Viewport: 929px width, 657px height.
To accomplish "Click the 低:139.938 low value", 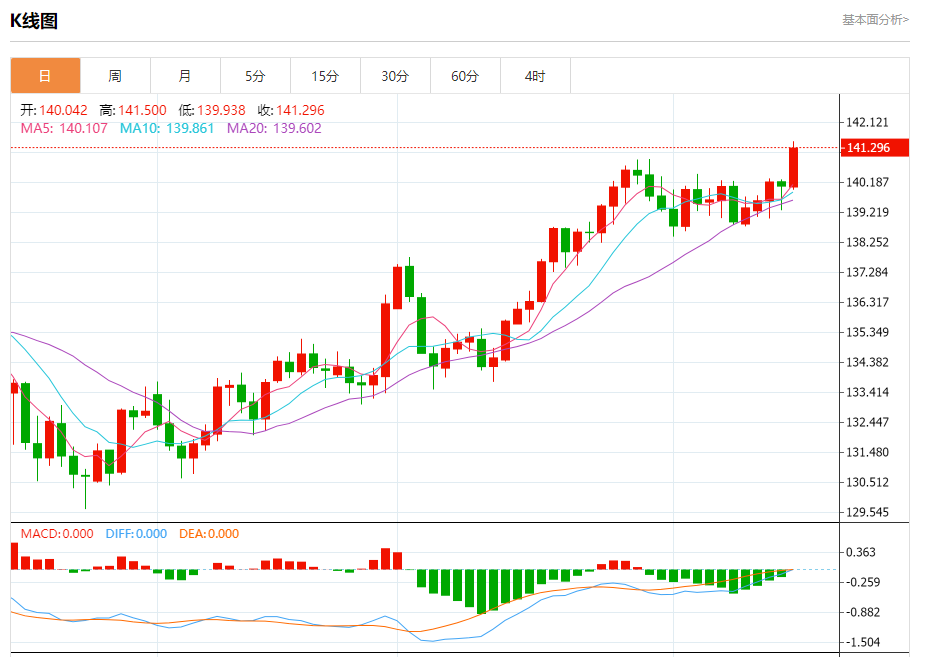I will click(212, 110).
